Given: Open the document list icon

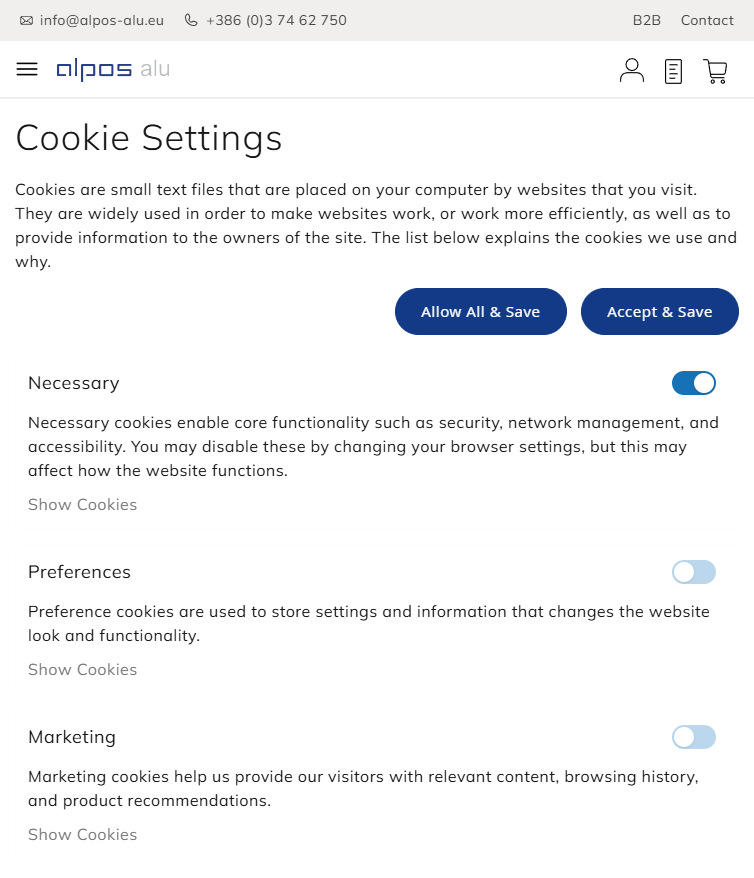Looking at the screenshot, I should pos(674,71).
